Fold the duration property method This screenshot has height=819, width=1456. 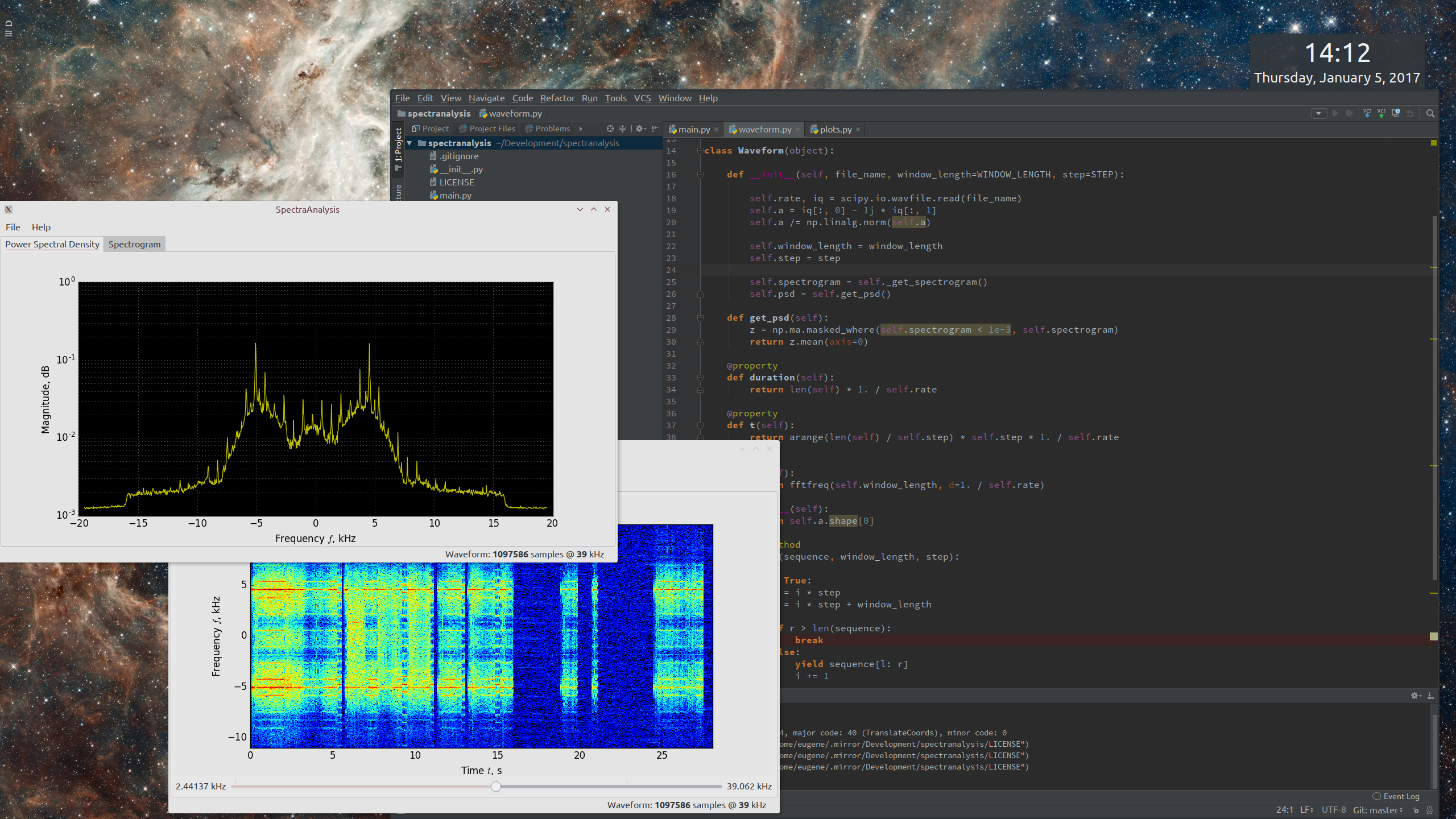tap(700, 378)
